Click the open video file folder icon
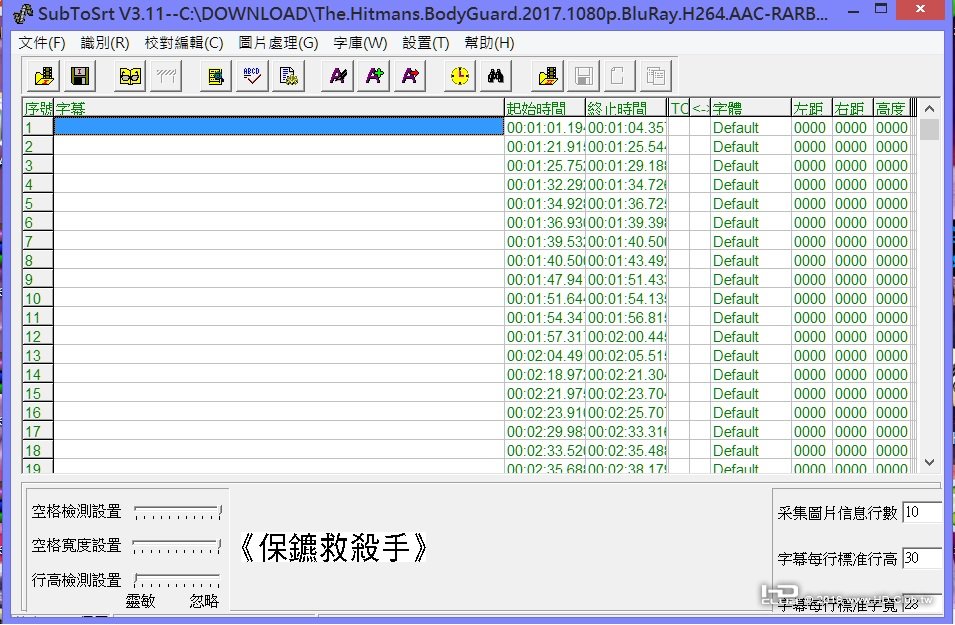The image size is (955, 625). pos(44,76)
